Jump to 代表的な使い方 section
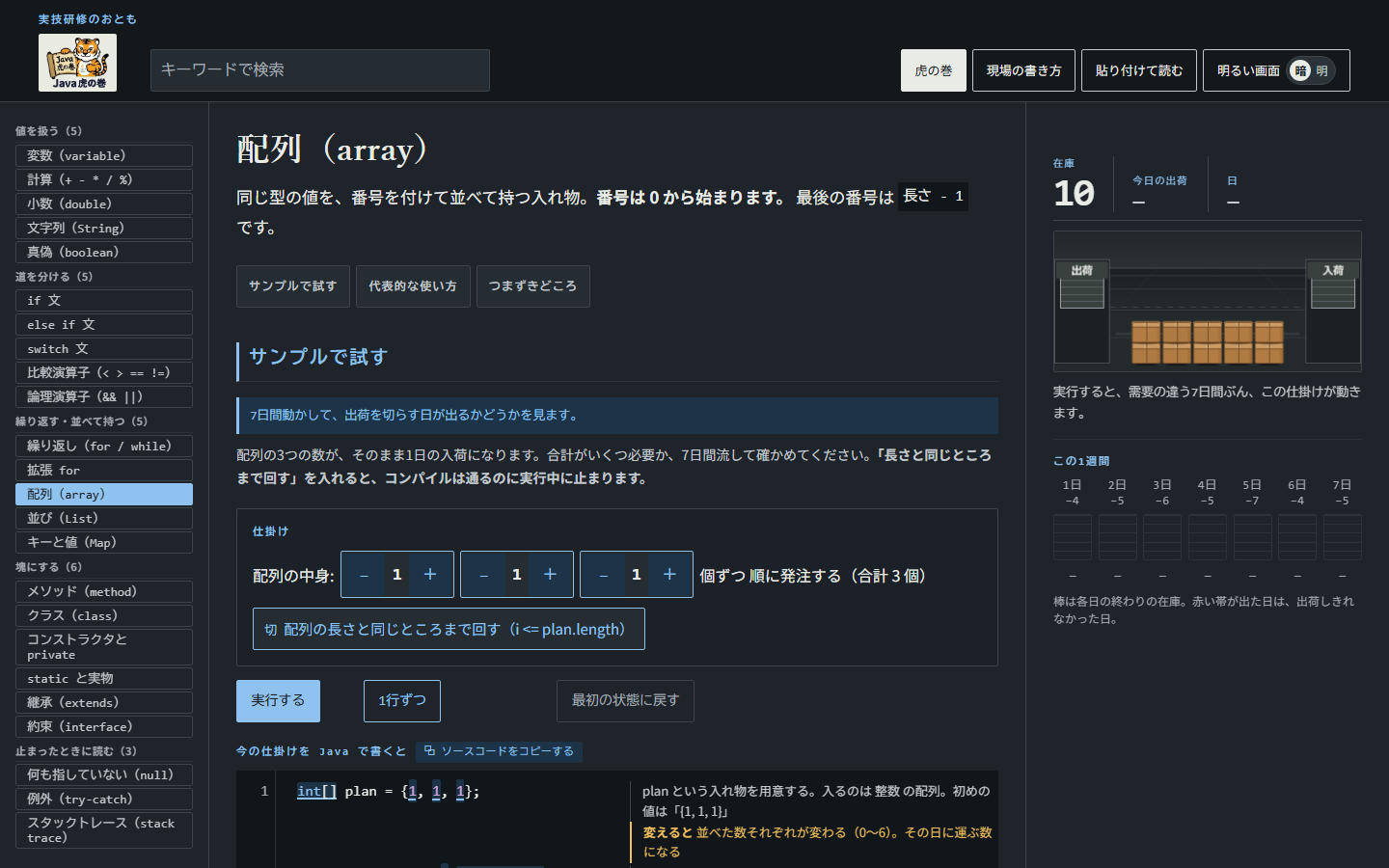The image size is (1389, 868). coord(413,286)
